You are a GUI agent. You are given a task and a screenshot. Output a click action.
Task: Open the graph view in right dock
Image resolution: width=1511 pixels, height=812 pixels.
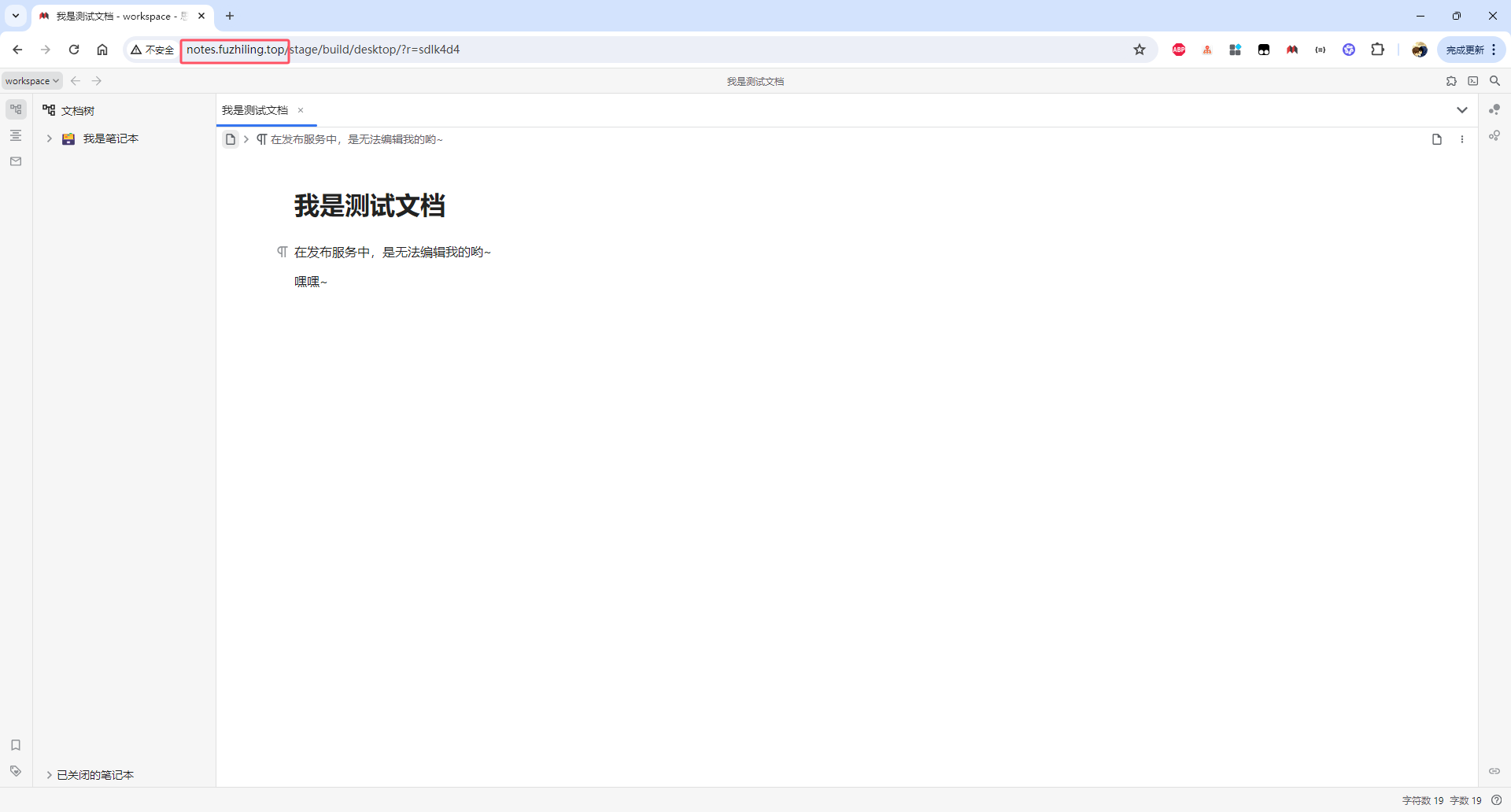click(x=1494, y=109)
